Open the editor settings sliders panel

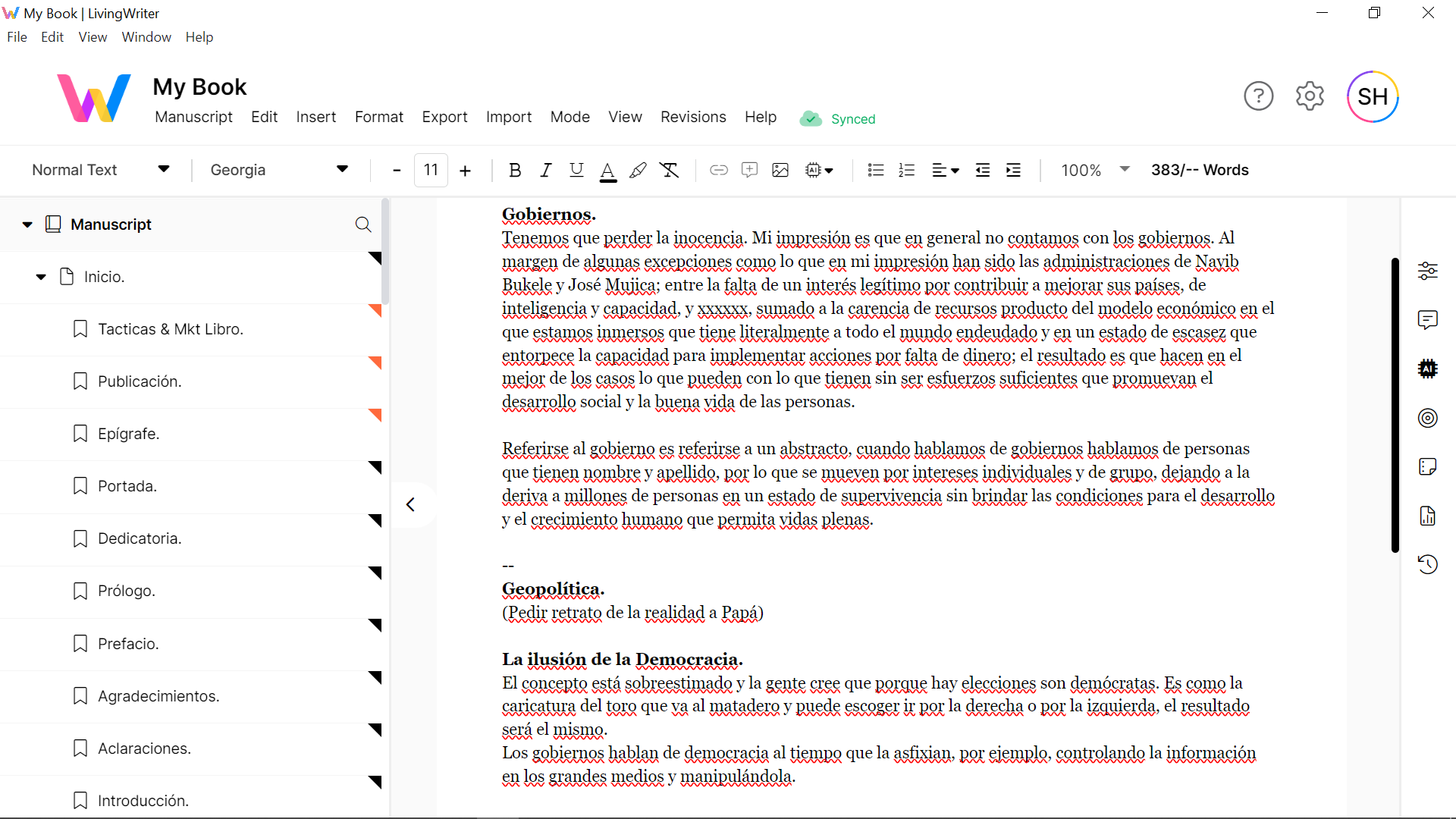pyautogui.click(x=1427, y=271)
